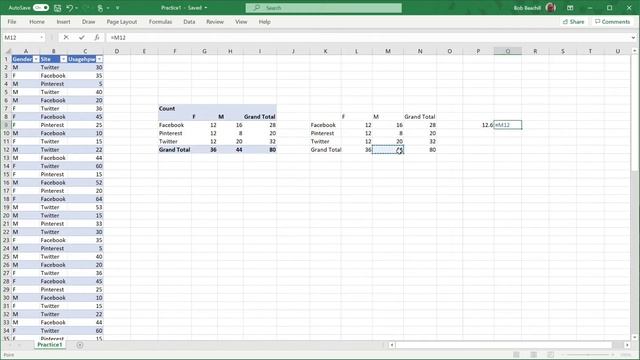Click the Practice1 sheet tab
The image size is (640, 360).
[50, 345]
